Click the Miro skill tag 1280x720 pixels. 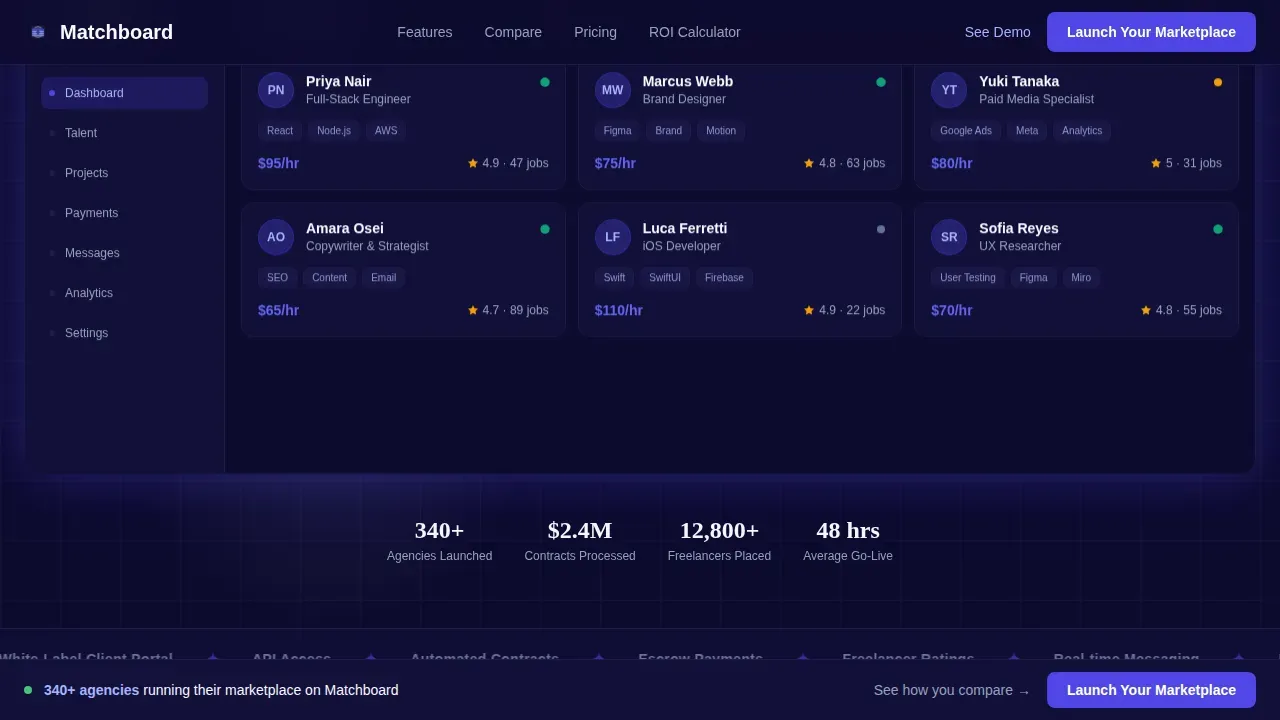pyautogui.click(x=1081, y=278)
